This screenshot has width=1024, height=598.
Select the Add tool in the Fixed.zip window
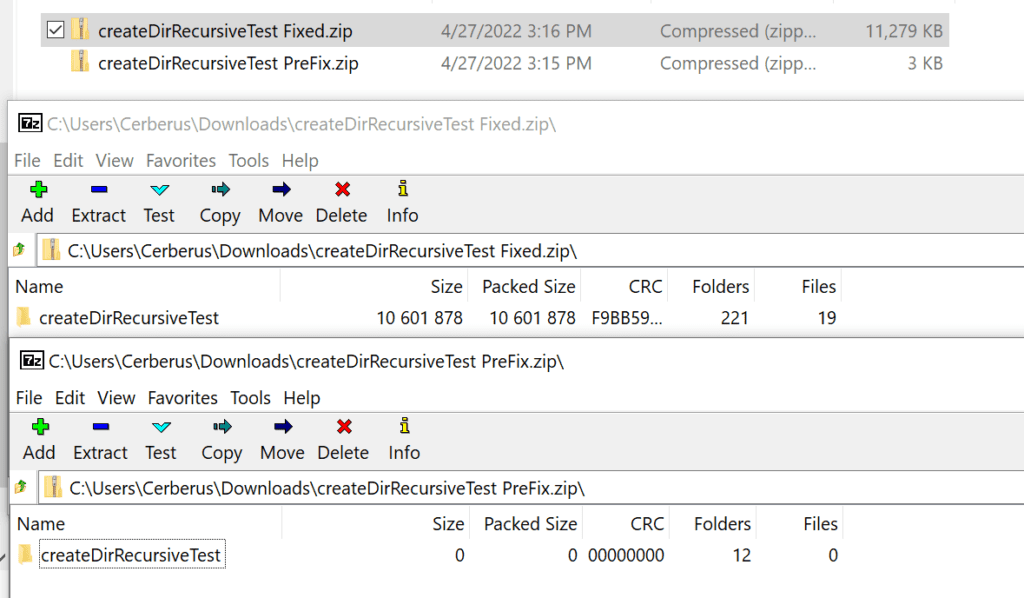(x=37, y=199)
